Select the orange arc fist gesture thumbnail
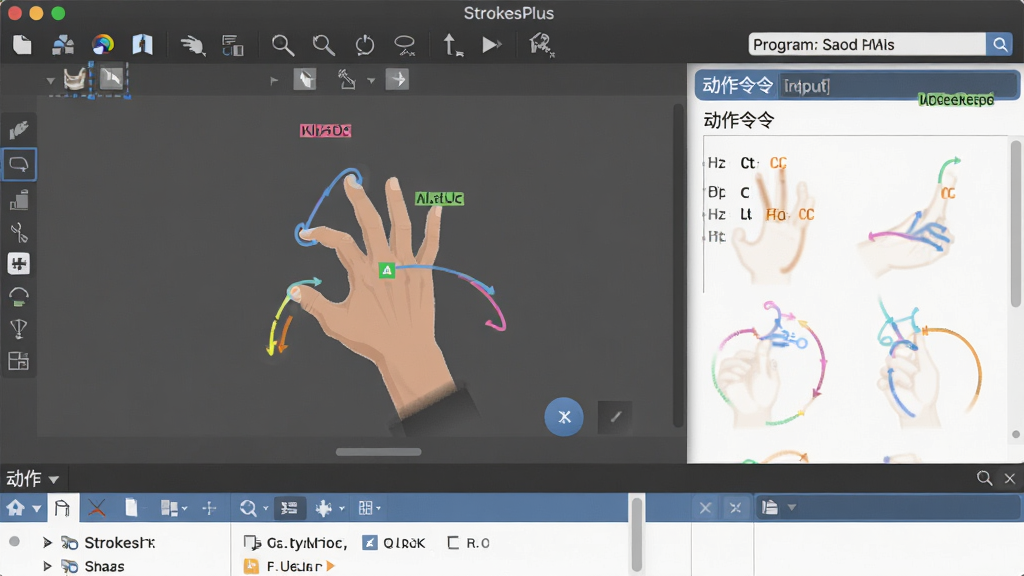 click(927, 364)
